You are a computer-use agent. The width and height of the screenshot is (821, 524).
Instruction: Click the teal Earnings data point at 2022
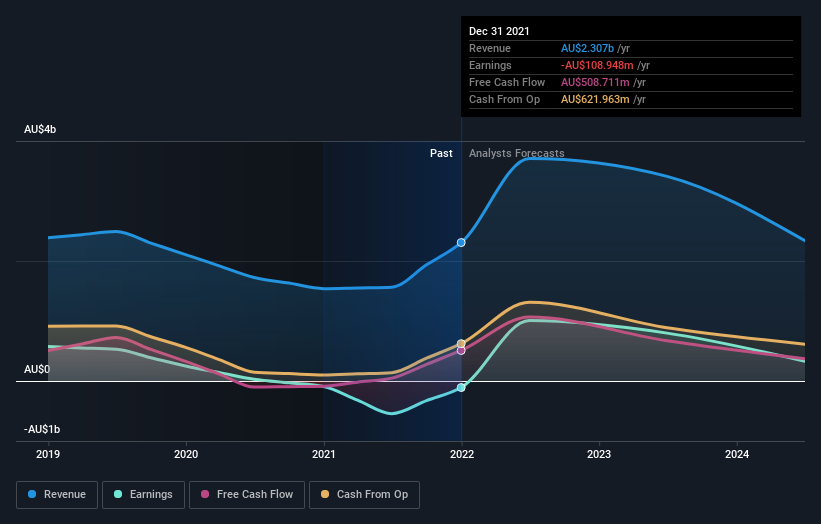461,388
